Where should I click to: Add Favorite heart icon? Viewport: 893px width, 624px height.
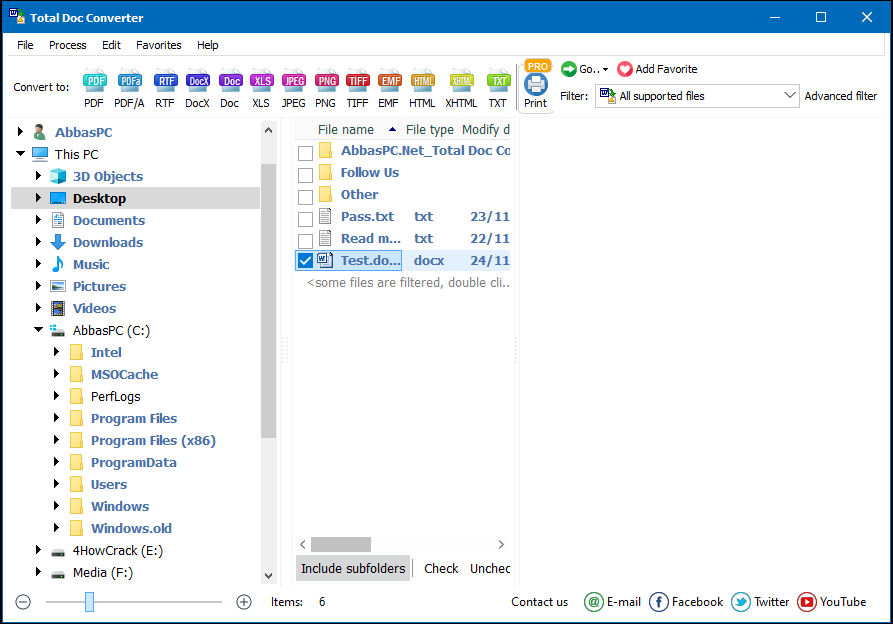click(625, 69)
